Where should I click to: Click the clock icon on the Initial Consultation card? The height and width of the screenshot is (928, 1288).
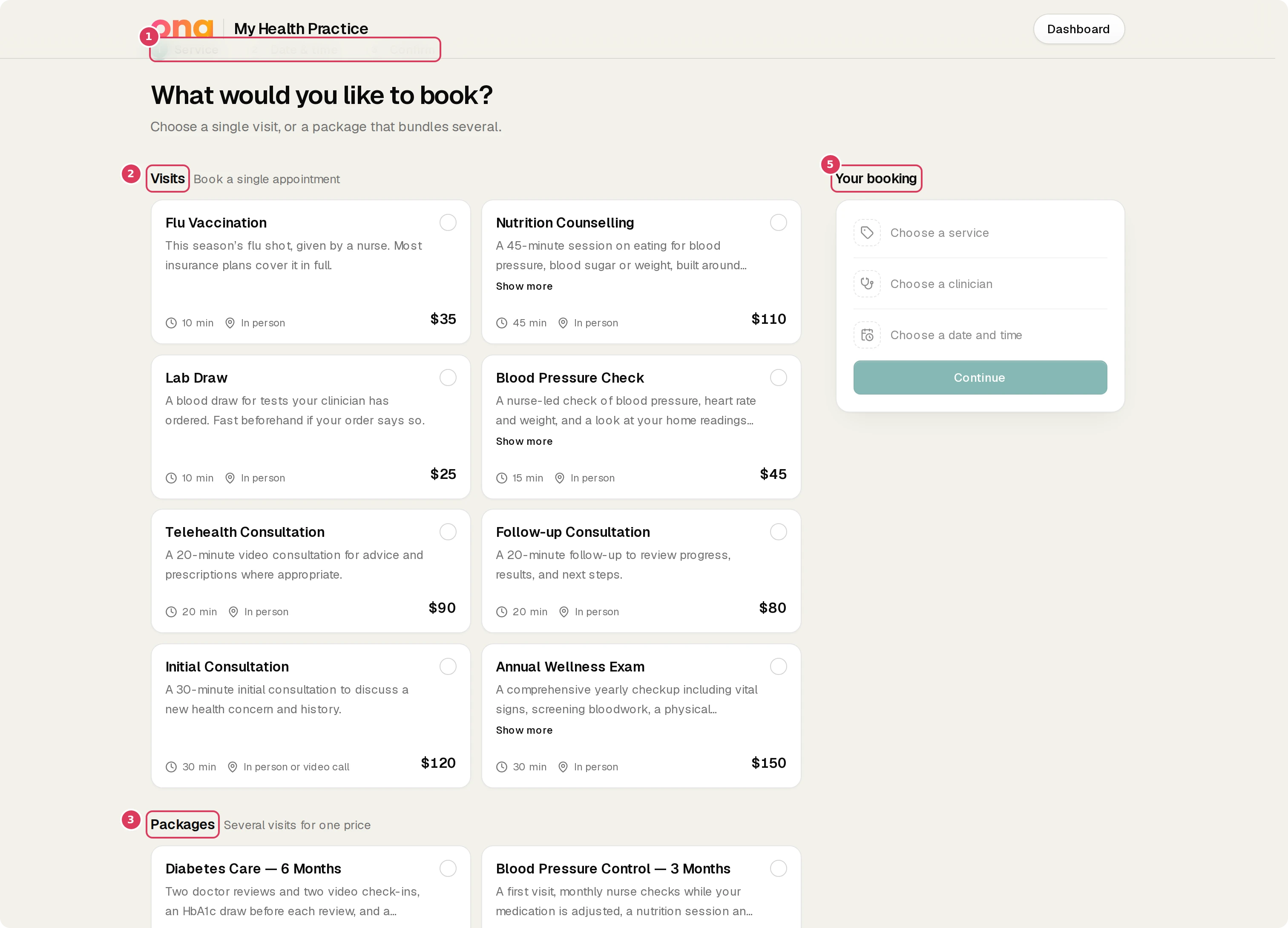pyautogui.click(x=171, y=767)
